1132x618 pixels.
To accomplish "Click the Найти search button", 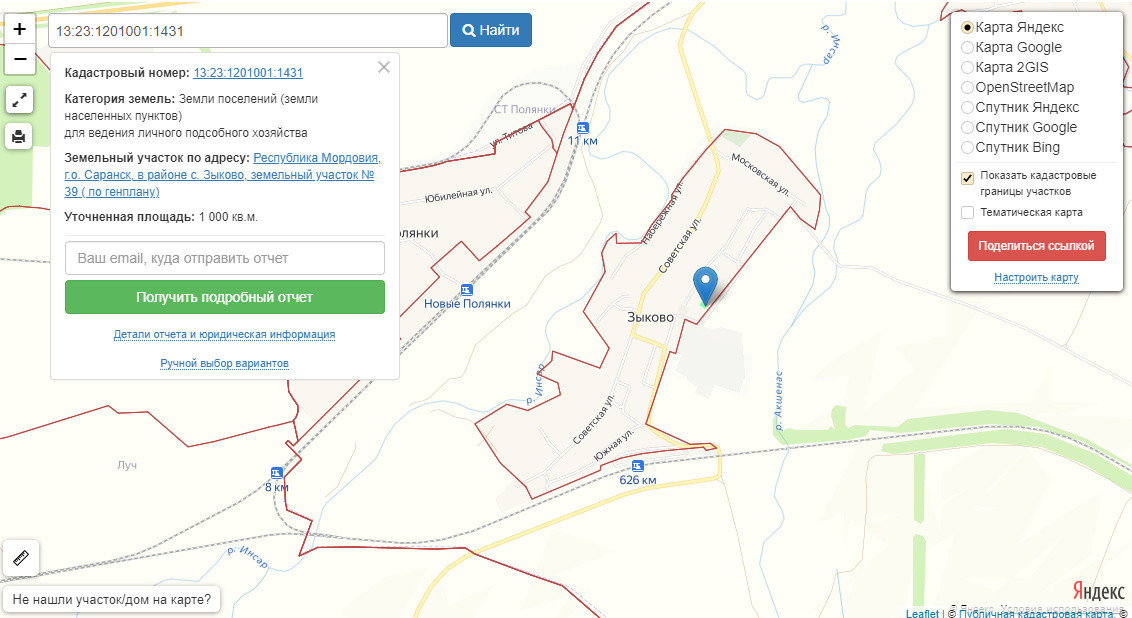I will pyautogui.click(x=491, y=30).
